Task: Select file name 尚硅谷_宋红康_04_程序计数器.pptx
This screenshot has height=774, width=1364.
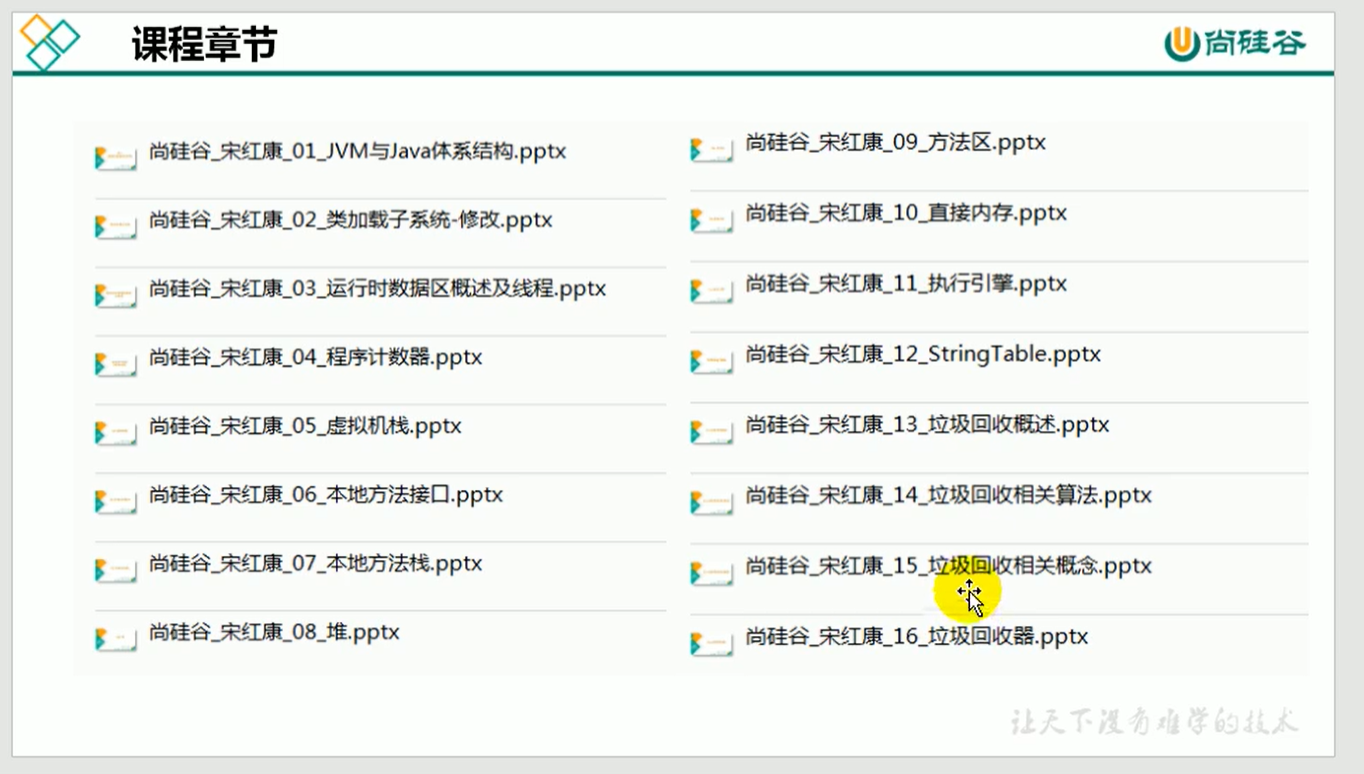Action: click(x=316, y=357)
